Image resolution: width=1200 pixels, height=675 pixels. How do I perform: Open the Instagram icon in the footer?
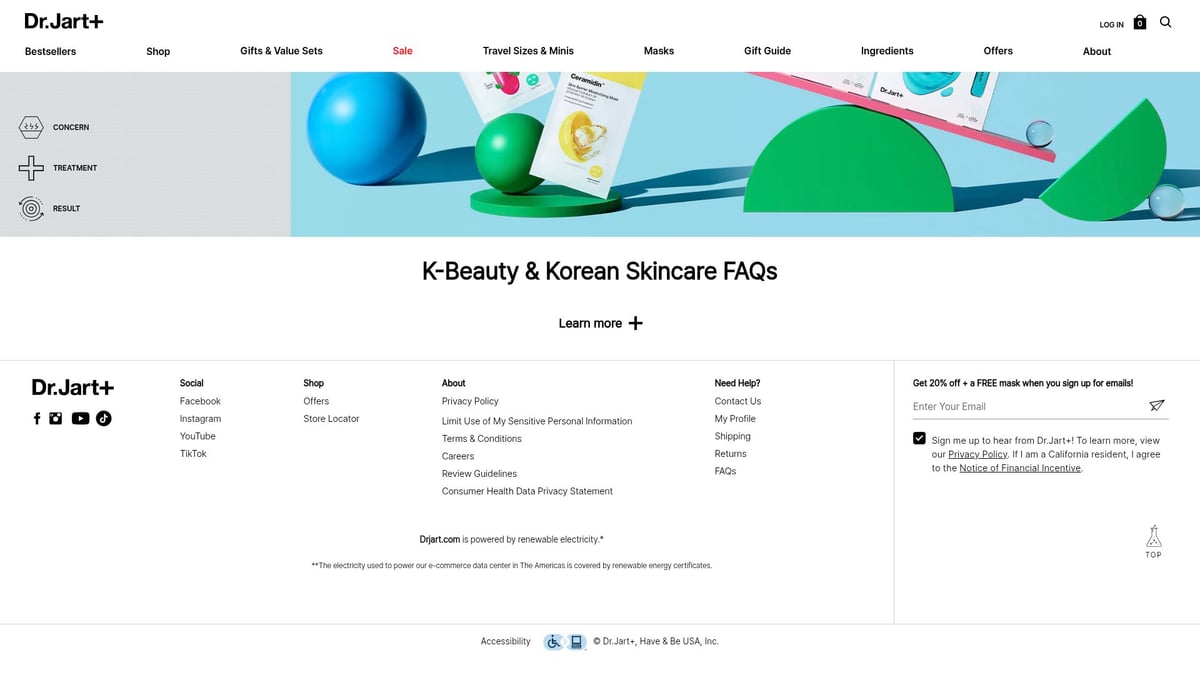coord(57,418)
